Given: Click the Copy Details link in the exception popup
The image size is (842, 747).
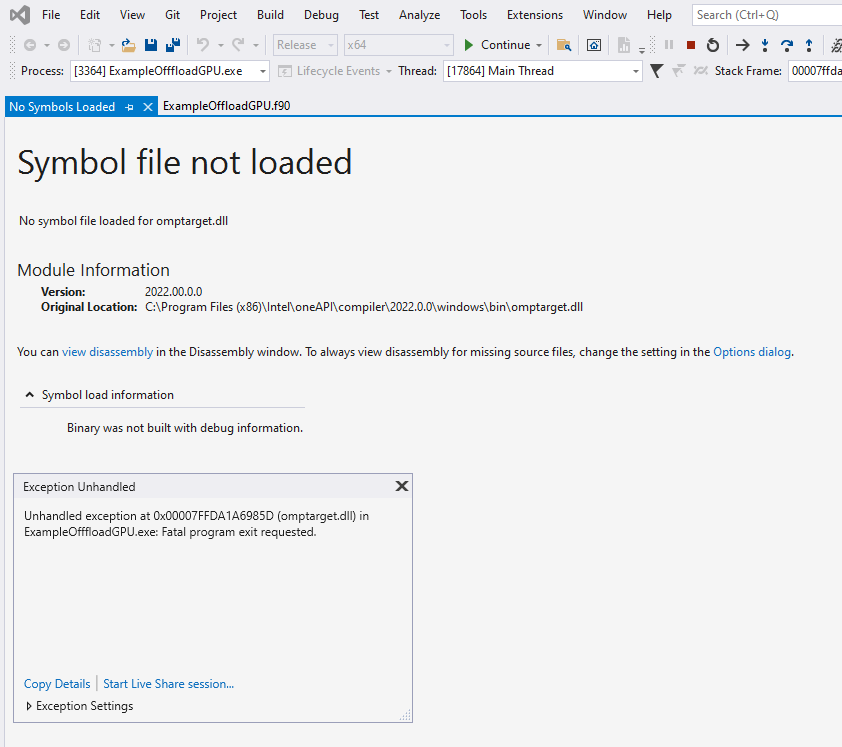Looking at the screenshot, I should (56, 683).
